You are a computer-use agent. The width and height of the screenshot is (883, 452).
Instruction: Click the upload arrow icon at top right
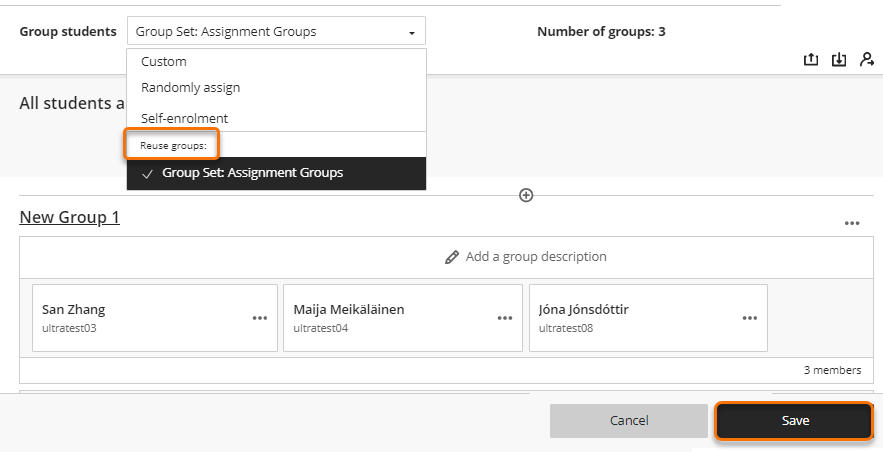point(811,60)
